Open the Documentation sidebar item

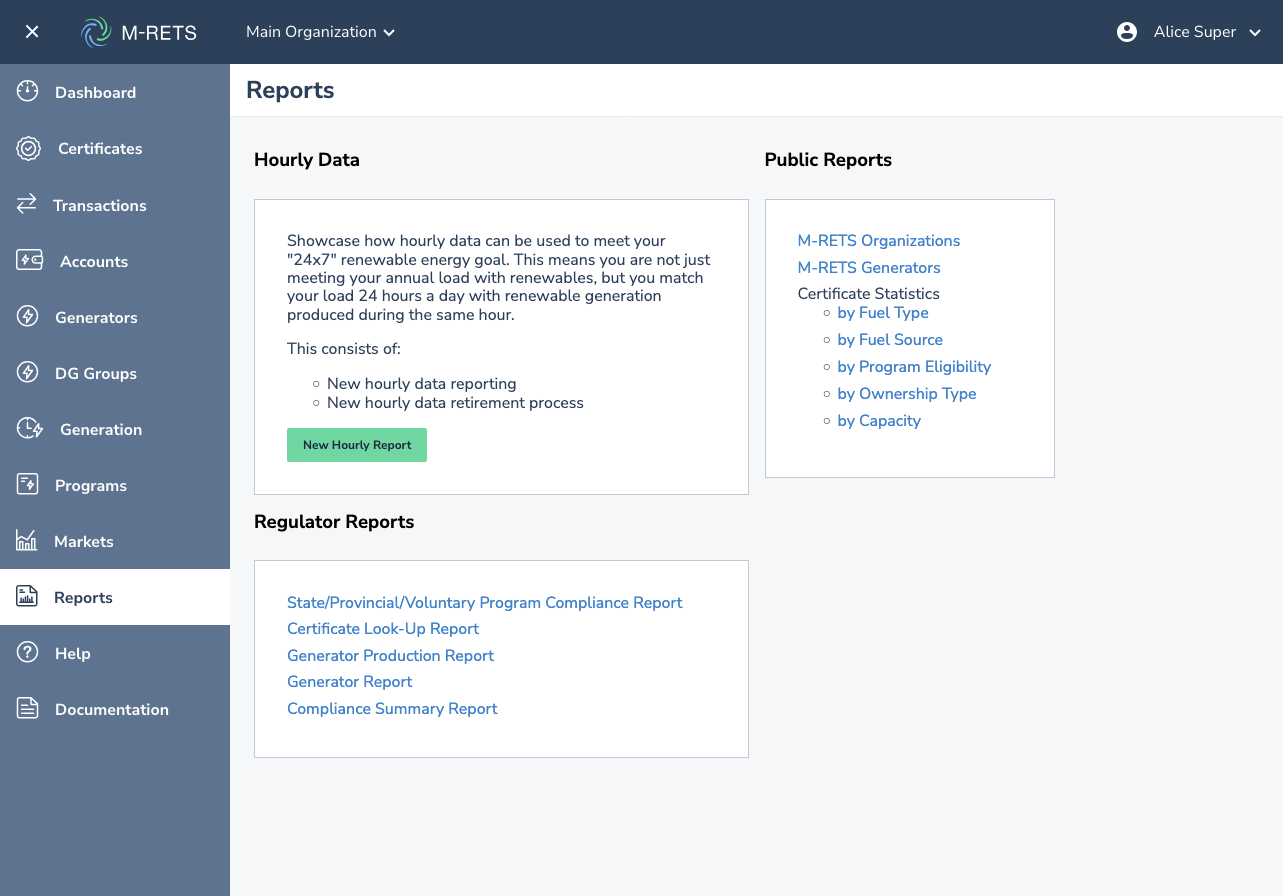(x=115, y=709)
